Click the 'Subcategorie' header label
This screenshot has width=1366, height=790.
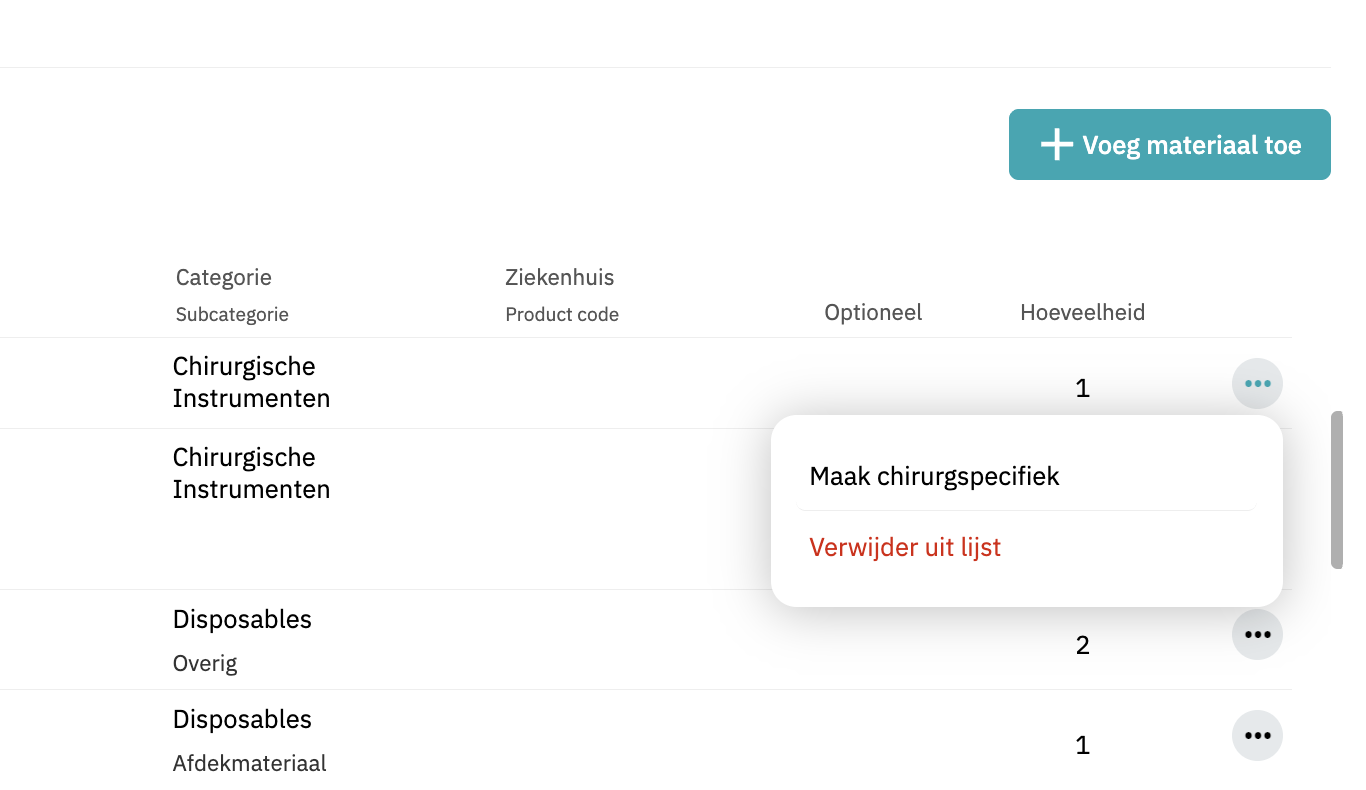(x=232, y=315)
